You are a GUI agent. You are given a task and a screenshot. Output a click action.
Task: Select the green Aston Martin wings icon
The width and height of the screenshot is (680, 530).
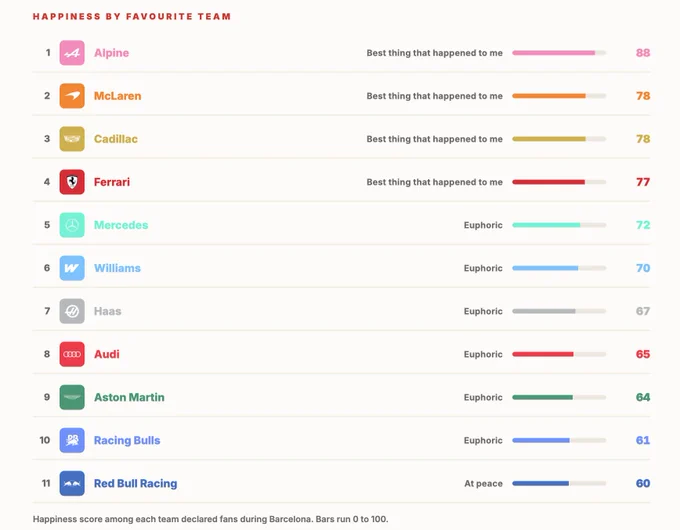pyautogui.click(x=72, y=397)
